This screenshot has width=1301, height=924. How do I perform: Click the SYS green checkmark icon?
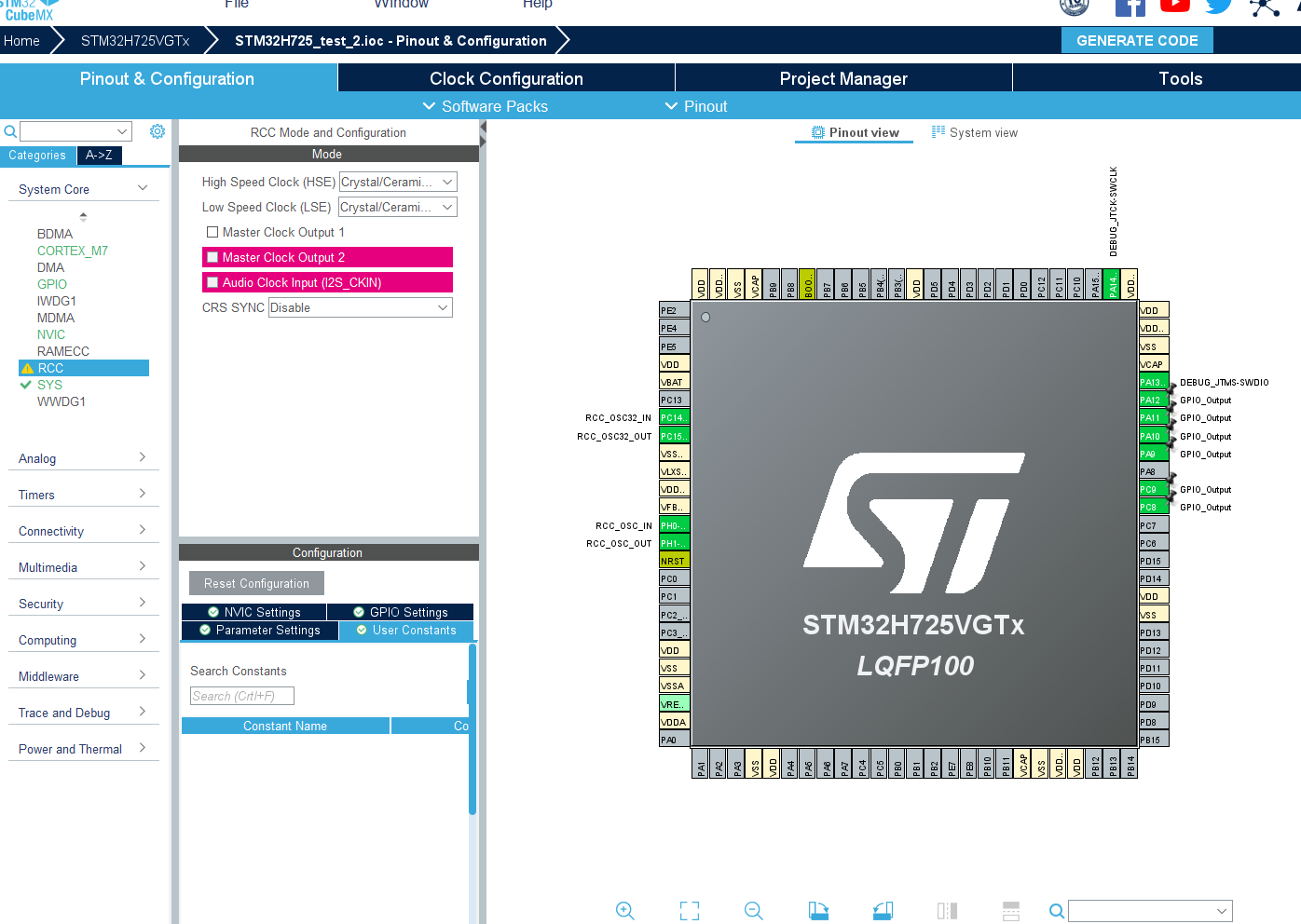[26, 385]
